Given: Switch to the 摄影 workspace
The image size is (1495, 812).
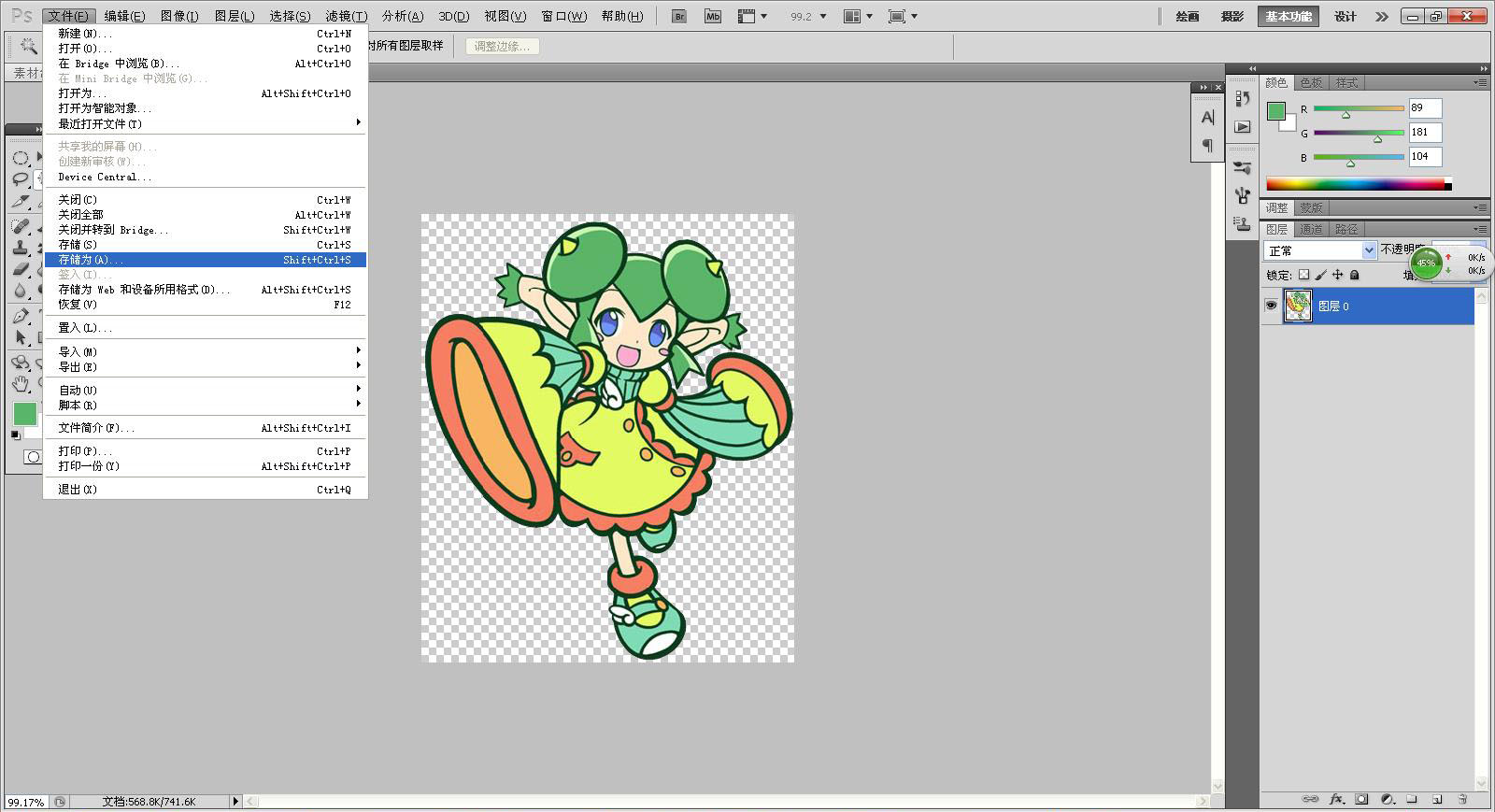Looking at the screenshot, I should click(1232, 16).
